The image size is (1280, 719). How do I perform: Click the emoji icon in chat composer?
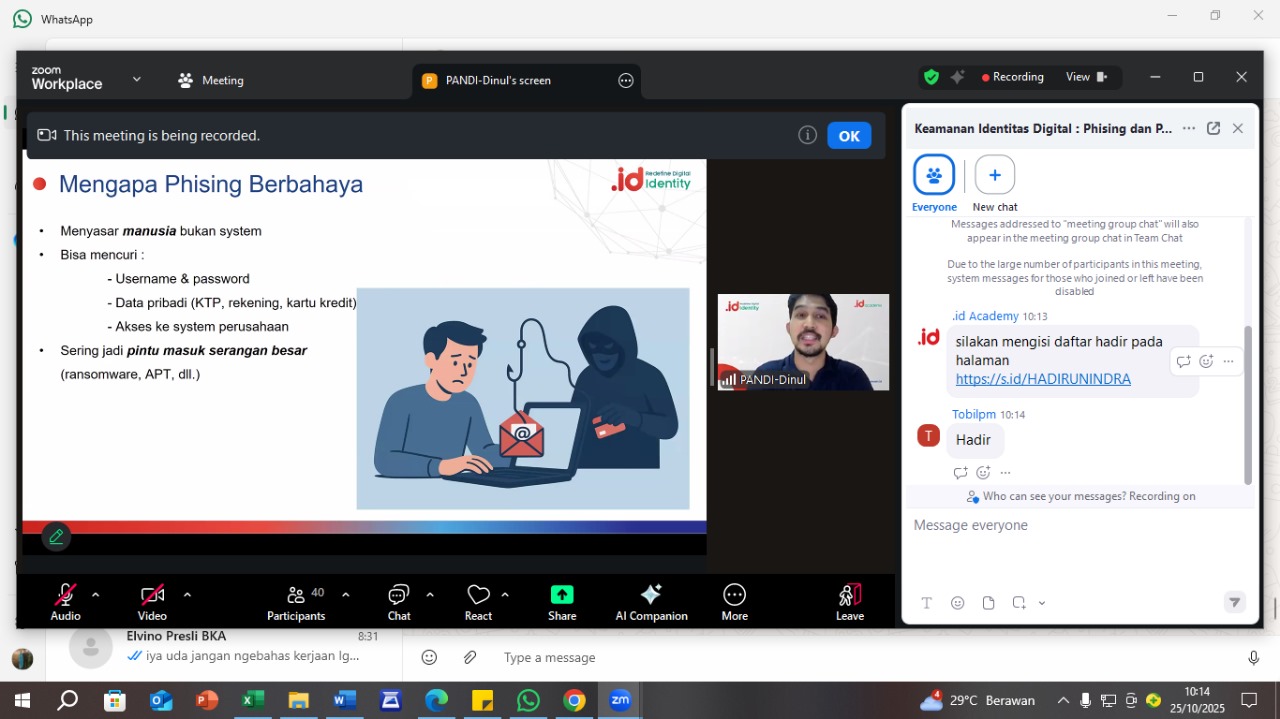(958, 603)
